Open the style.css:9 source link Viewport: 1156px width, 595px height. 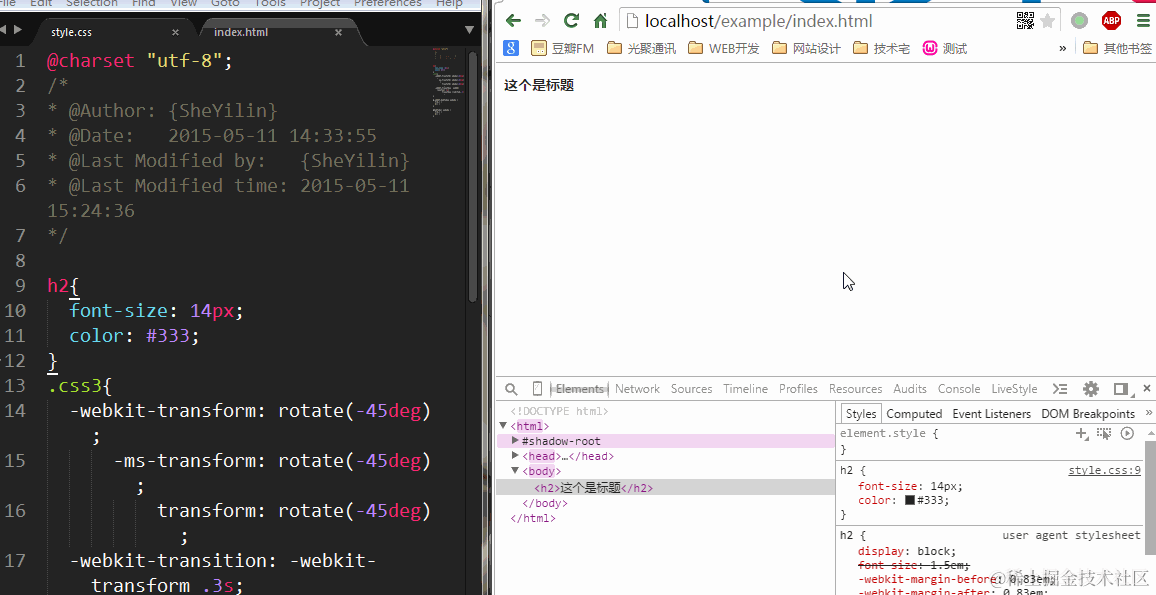coord(1104,470)
